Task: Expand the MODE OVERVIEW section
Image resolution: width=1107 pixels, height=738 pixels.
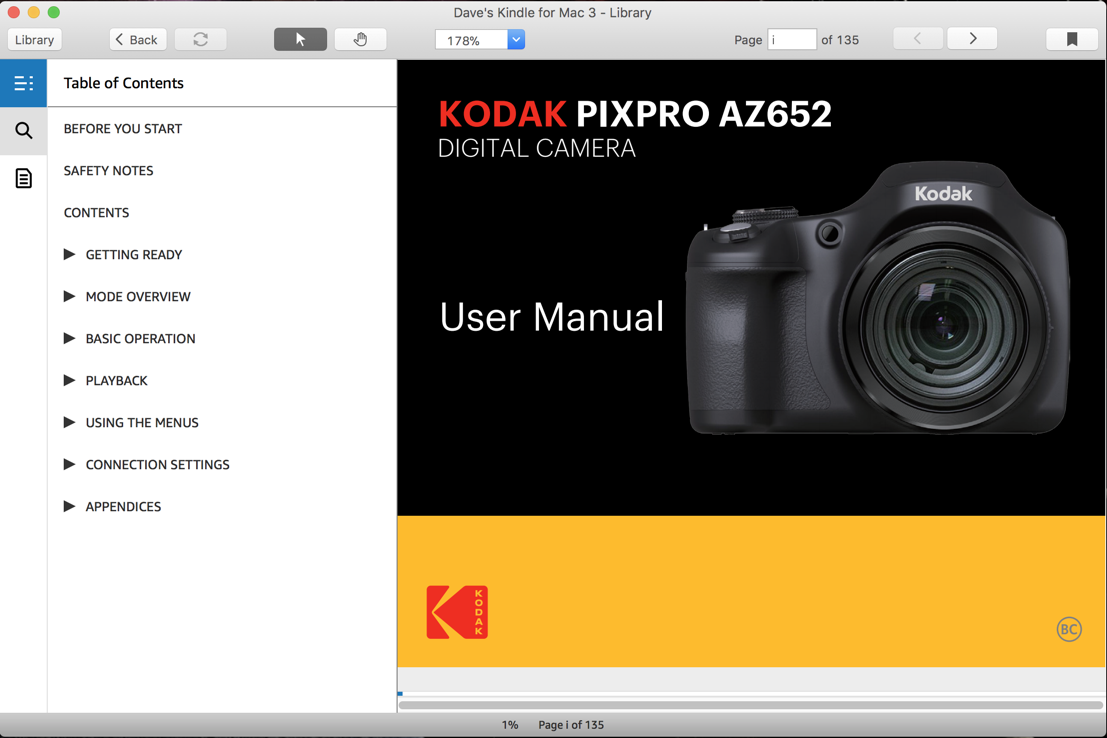Action: coord(69,297)
